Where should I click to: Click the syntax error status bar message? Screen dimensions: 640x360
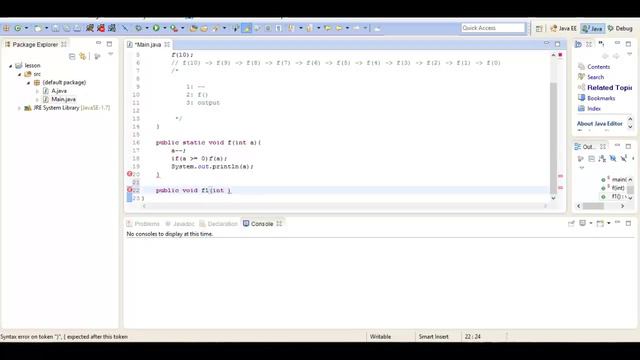coord(64,337)
